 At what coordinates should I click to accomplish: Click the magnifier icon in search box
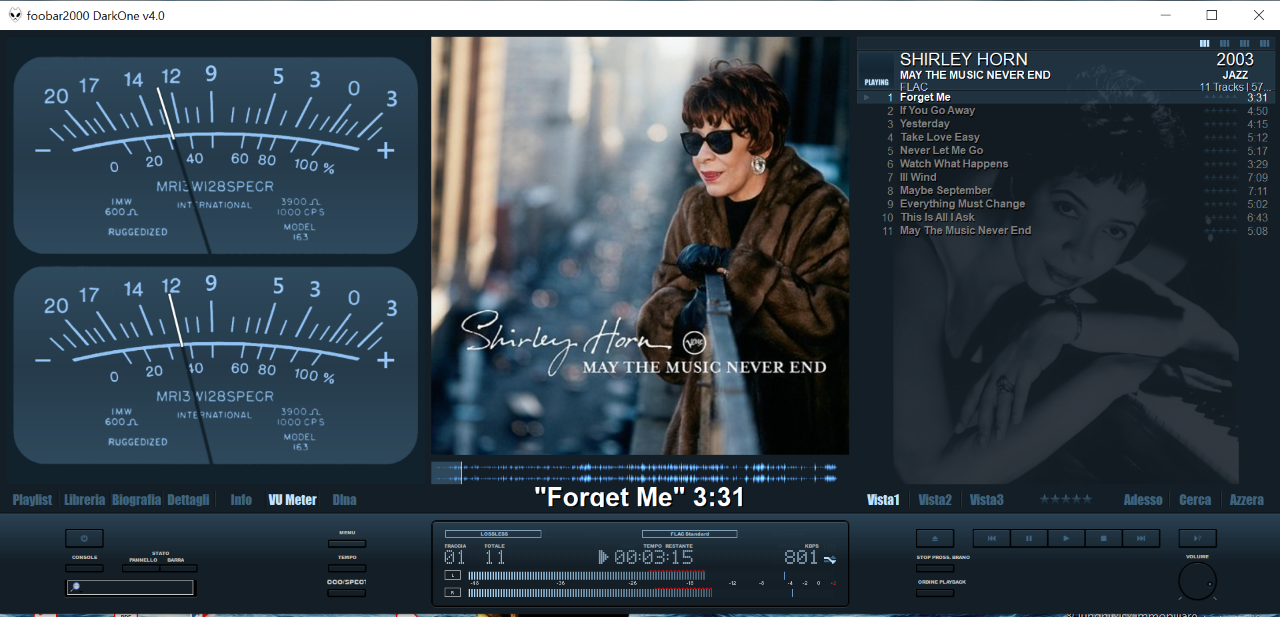pos(74,588)
